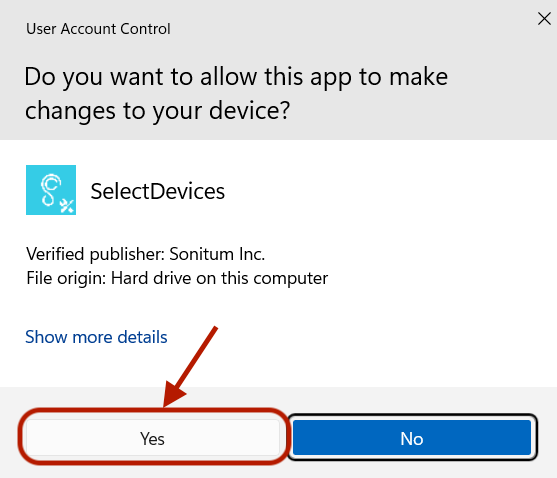The width and height of the screenshot is (557, 478).
Task: Click the User Account Control title
Action: 98,29
